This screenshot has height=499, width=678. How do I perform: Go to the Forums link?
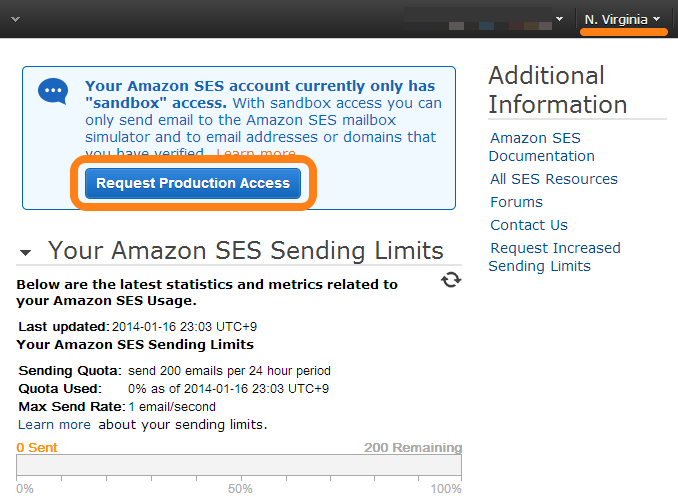(x=516, y=202)
